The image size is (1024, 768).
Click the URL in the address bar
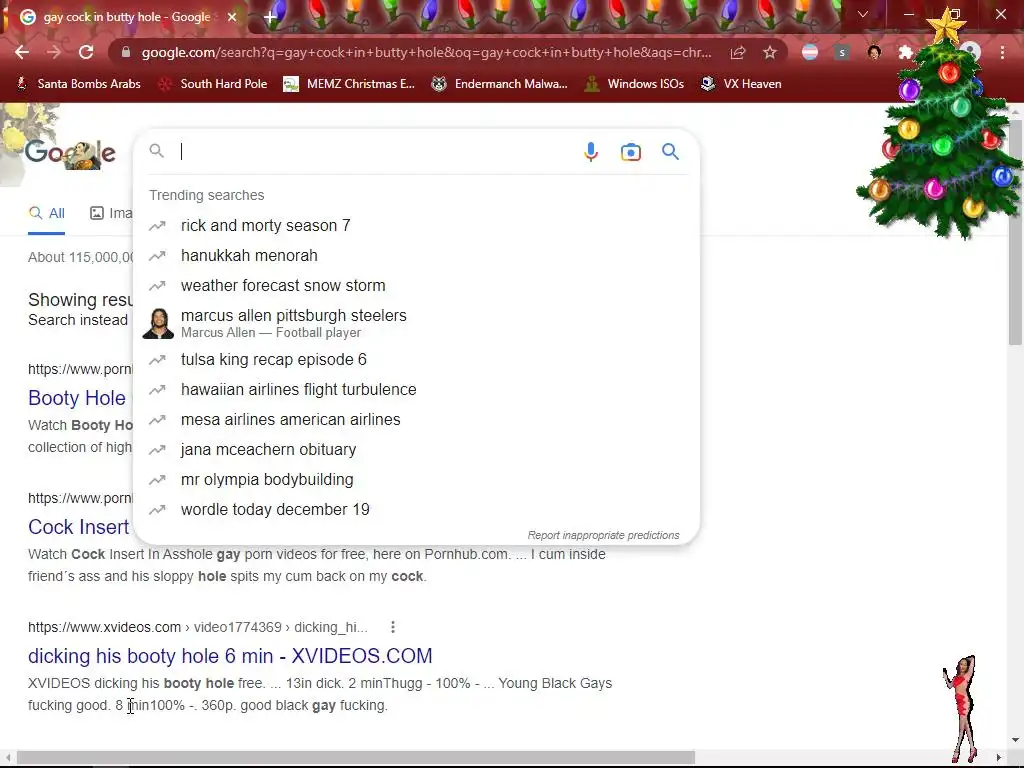point(426,52)
